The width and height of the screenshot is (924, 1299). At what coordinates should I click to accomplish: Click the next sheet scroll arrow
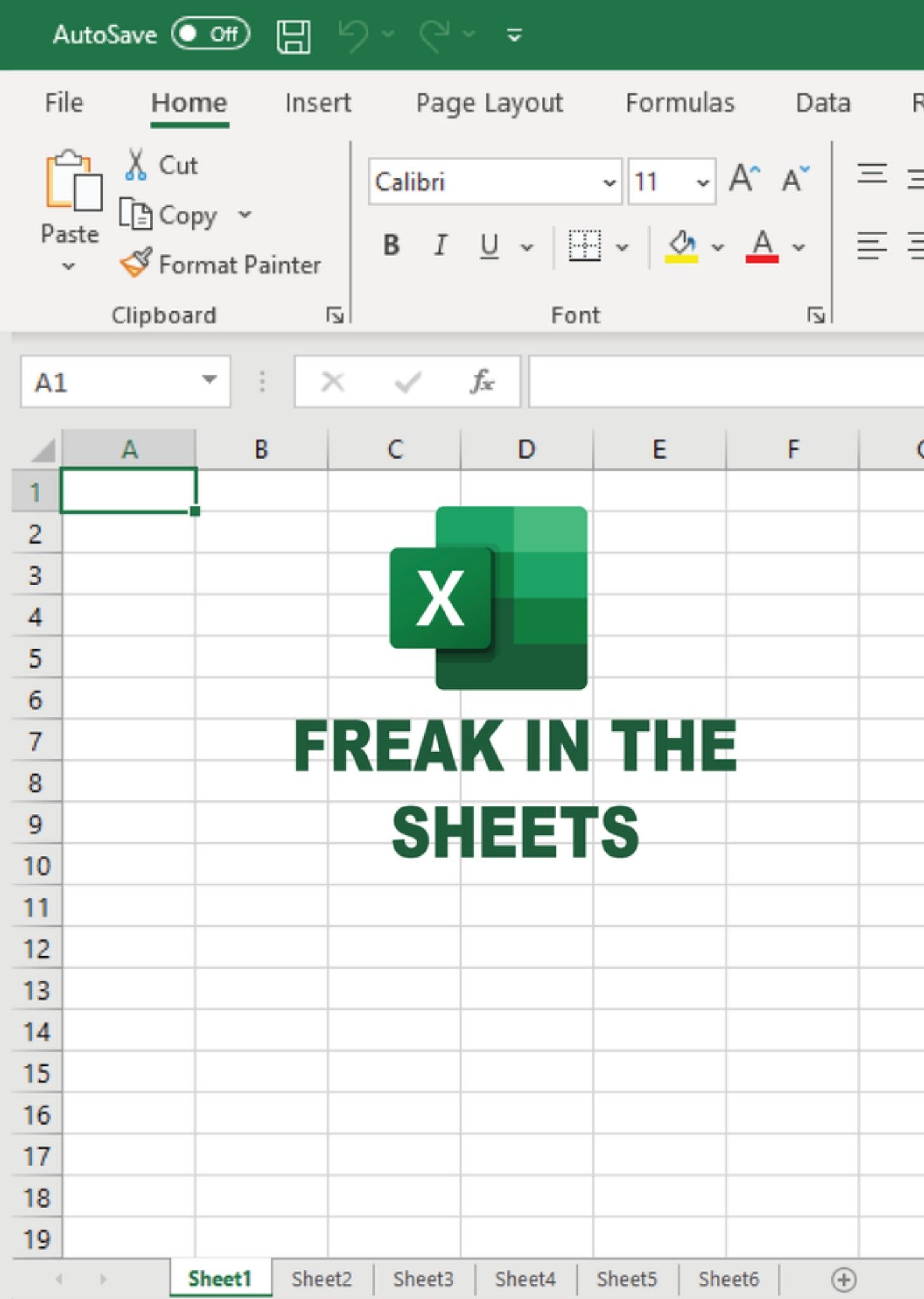pyautogui.click(x=103, y=1279)
